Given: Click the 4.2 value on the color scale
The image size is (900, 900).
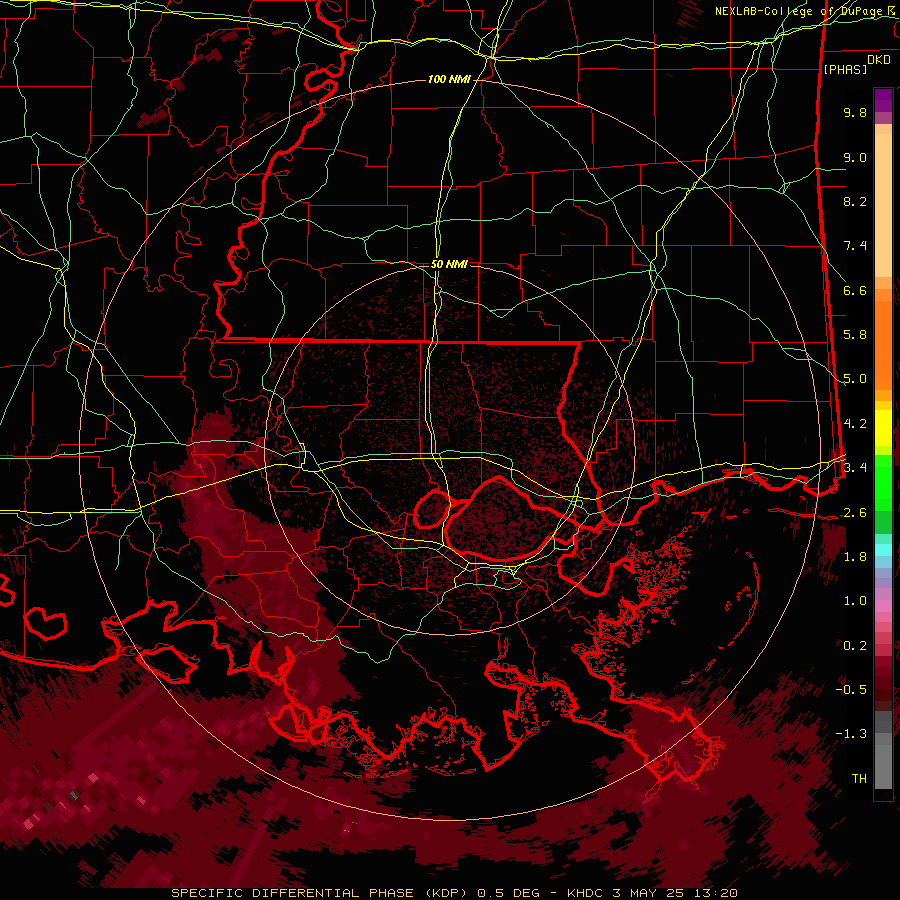Looking at the screenshot, I should (855, 424).
